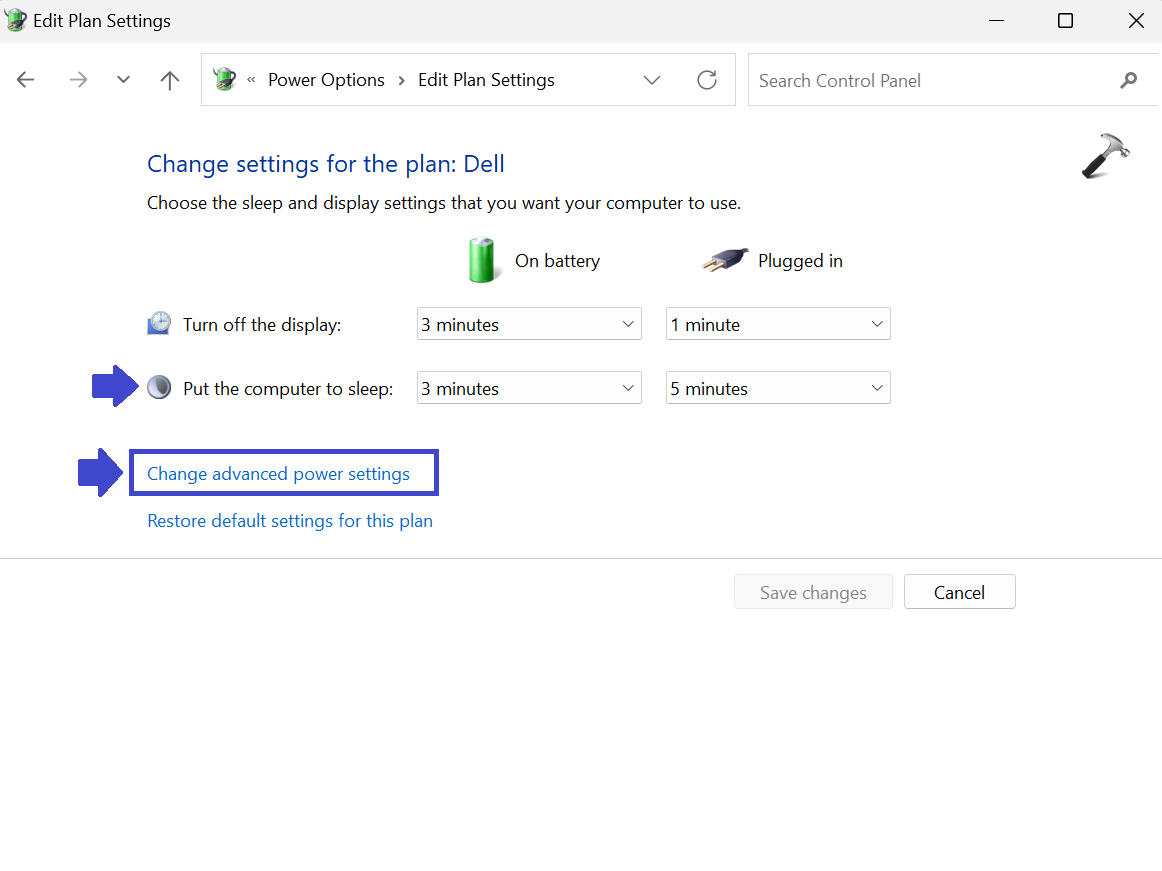The height and width of the screenshot is (871, 1162).
Task: Refresh the Control Panel page
Action: [x=707, y=80]
